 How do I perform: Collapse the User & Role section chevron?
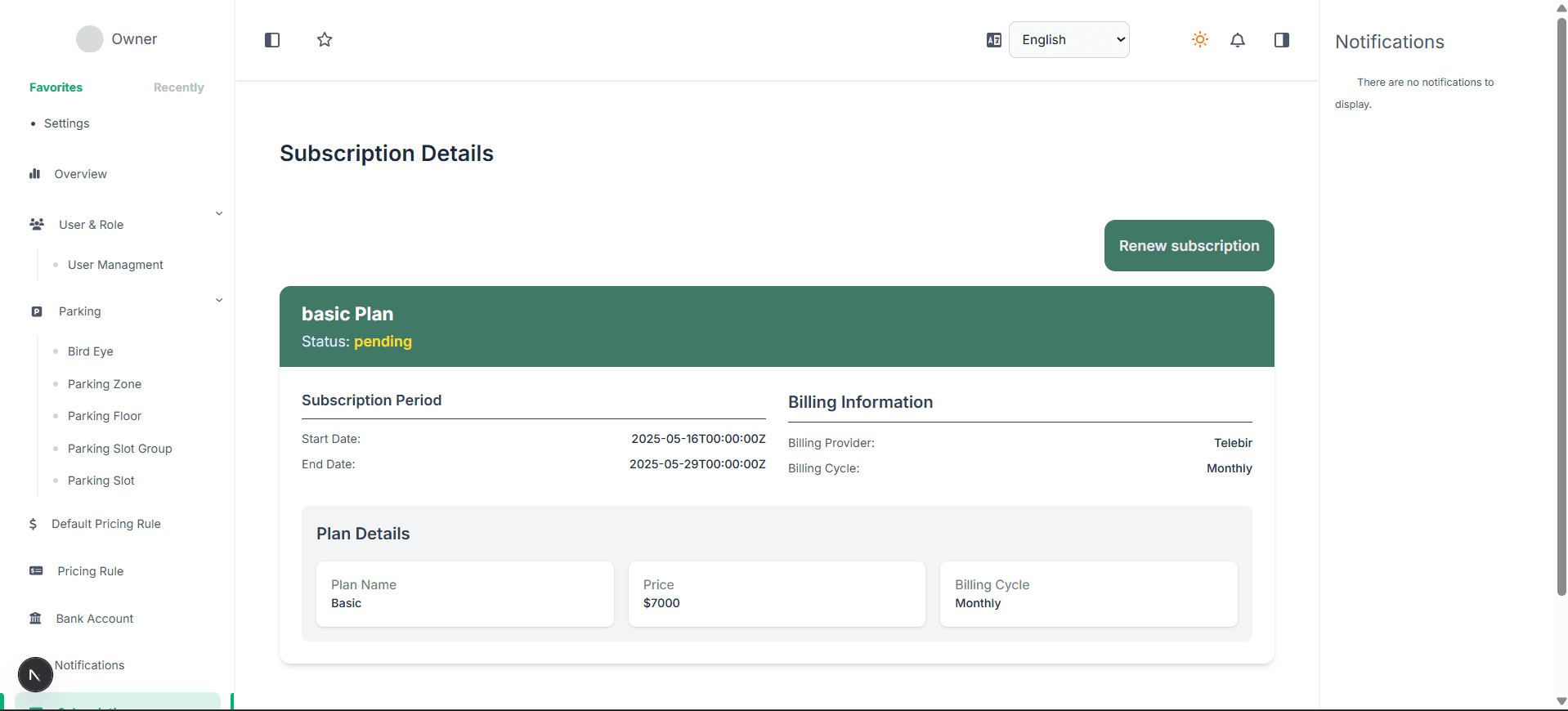219,213
